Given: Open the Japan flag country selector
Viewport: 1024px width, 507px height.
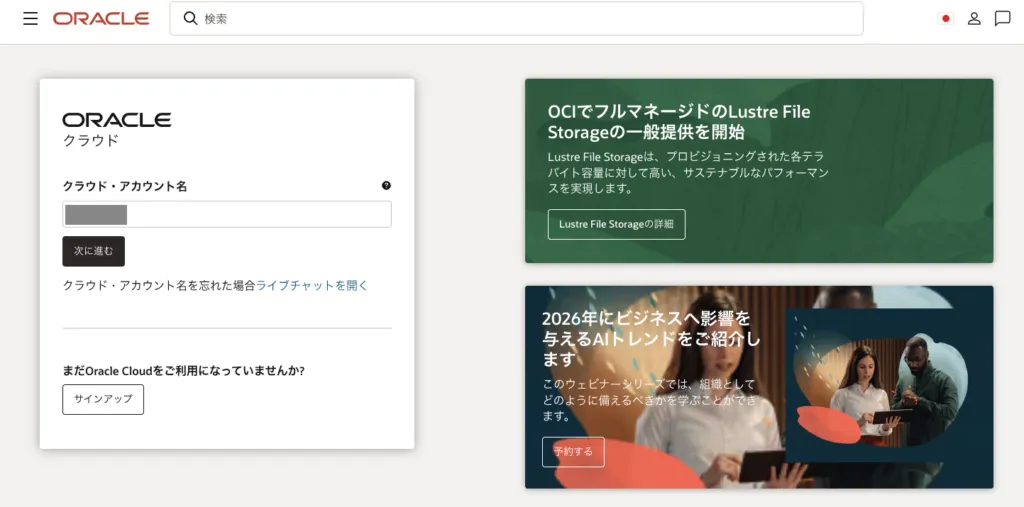Looking at the screenshot, I should (945, 18).
